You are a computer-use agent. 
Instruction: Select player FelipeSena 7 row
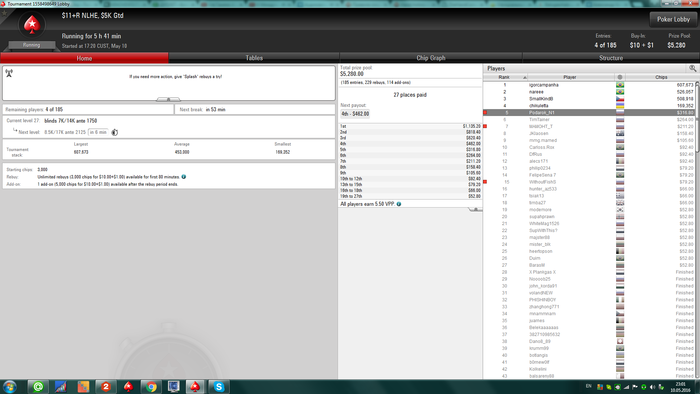pyautogui.click(x=589, y=175)
